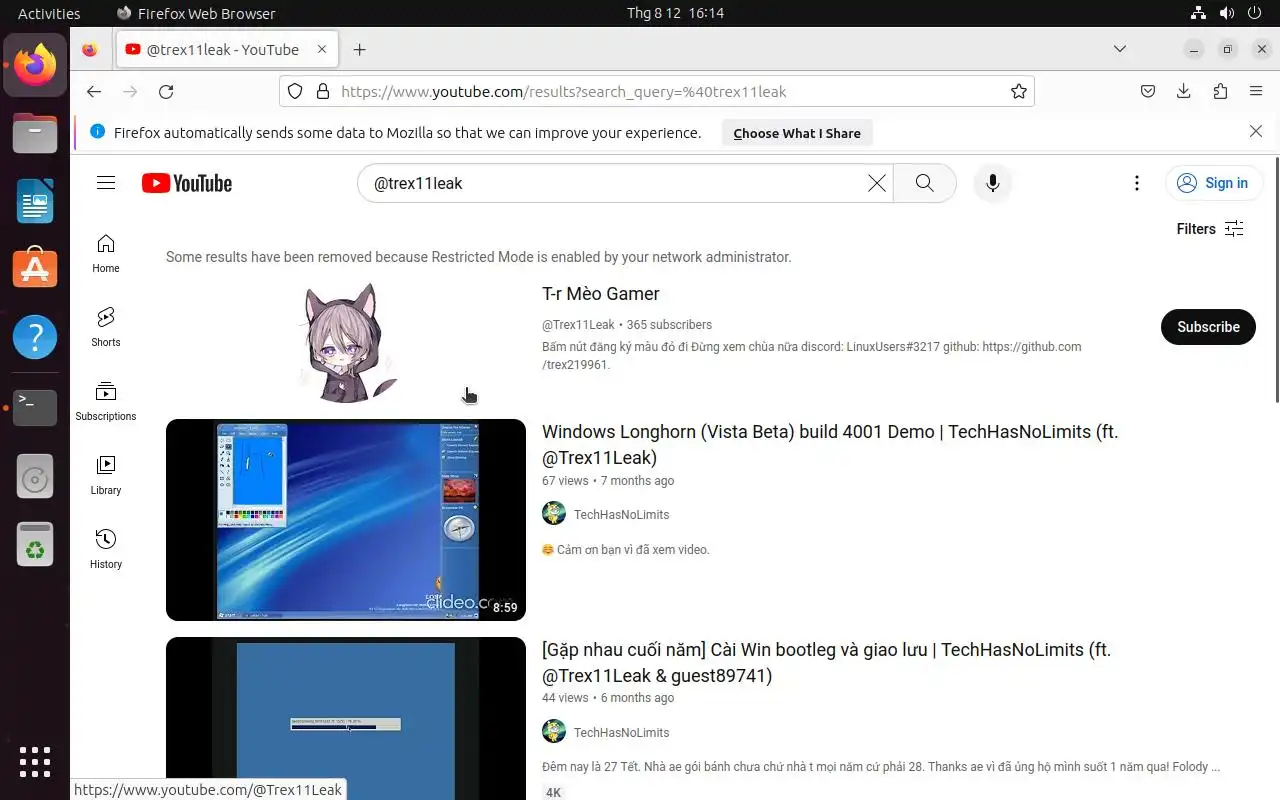The width and height of the screenshot is (1280, 800).
Task: Play the Windows Longhorn video thumbnail
Action: point(346,520)
